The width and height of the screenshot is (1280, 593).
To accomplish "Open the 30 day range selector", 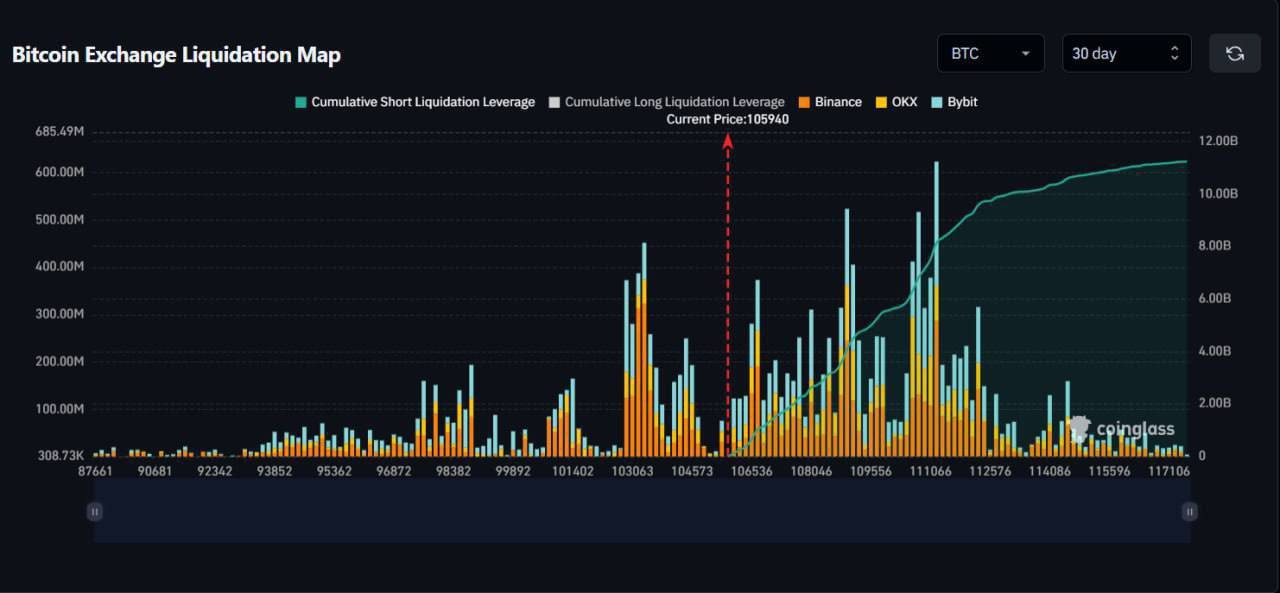I will (x=1112, y=54).
